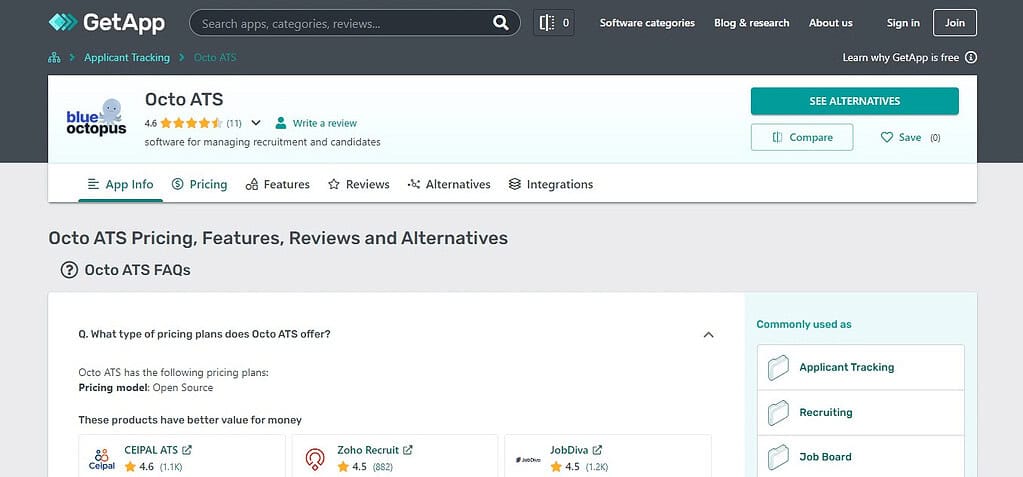Image resolution: width=1023 pixels, height=477 pixels.
Task: Click the Save label next to the heart
Action: coord(909,137)
